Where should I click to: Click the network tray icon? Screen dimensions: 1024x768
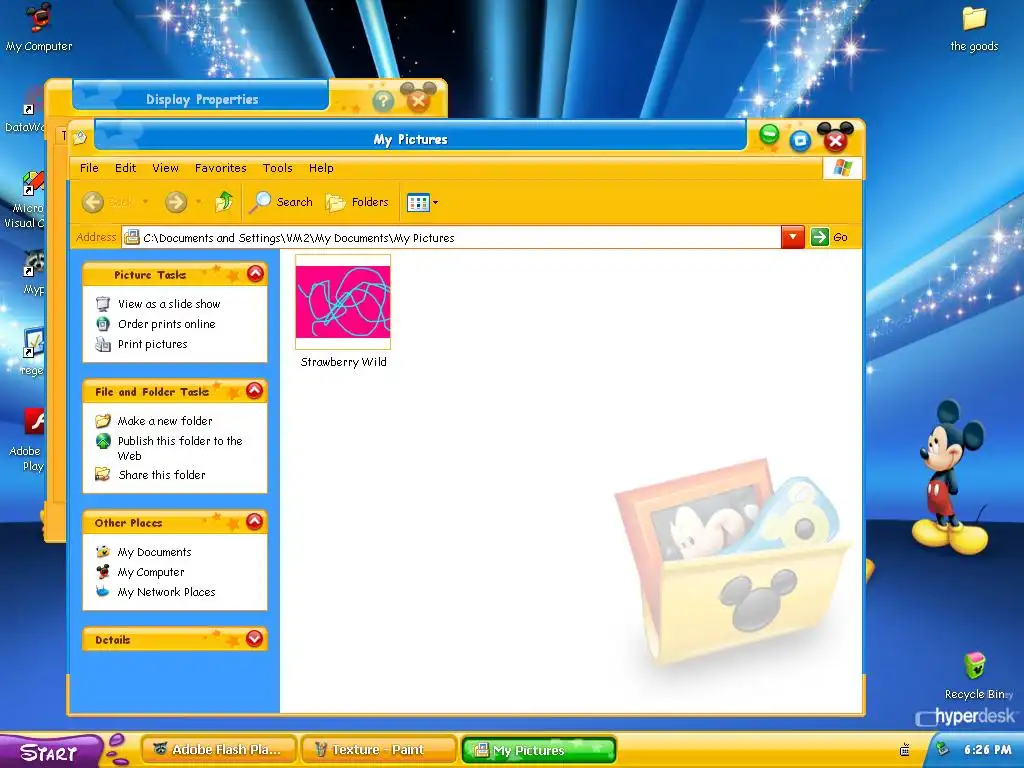tap(942, 749)
